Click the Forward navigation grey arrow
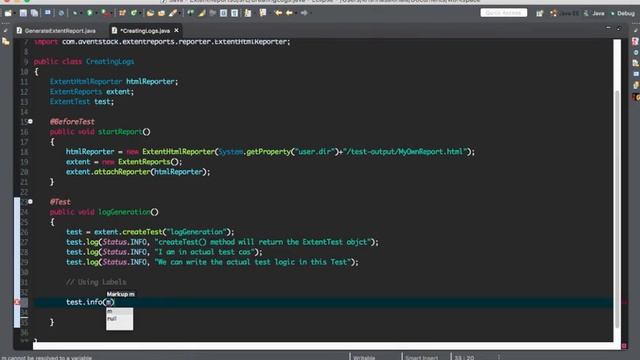 304,13
